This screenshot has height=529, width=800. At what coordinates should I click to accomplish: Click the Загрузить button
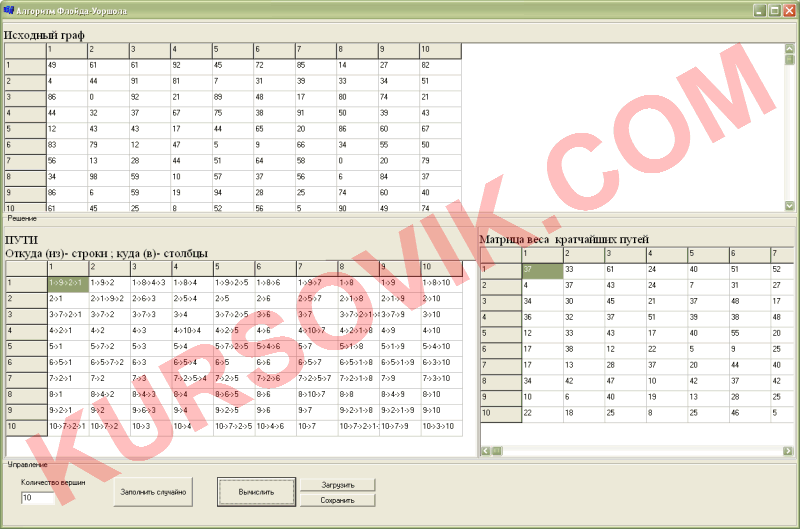tap(338, 485)
